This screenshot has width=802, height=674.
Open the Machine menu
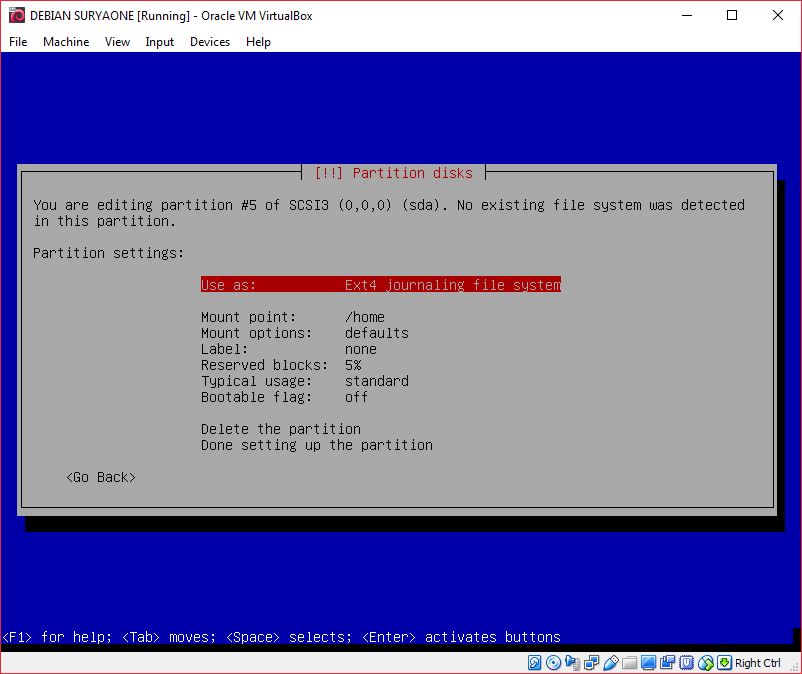[66, 42]
